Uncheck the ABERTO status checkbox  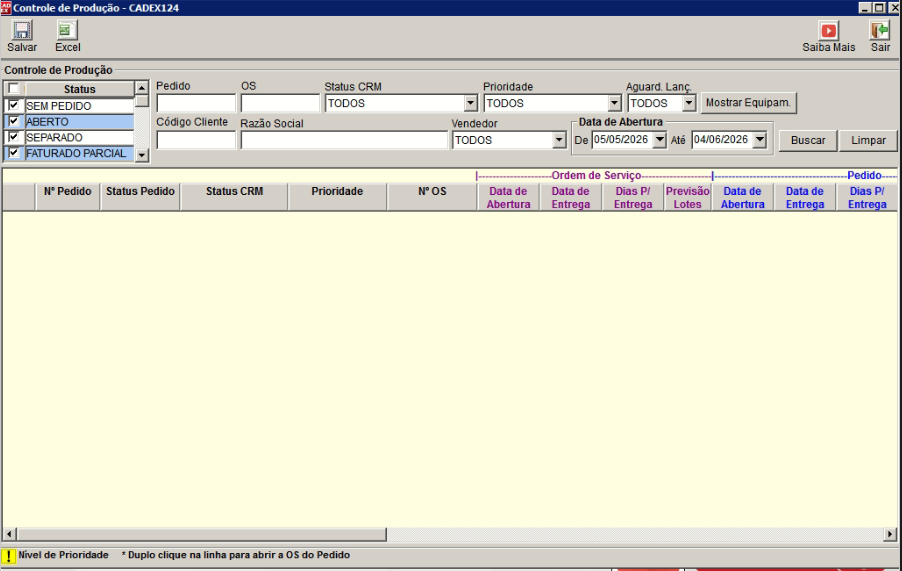(14, 121)
